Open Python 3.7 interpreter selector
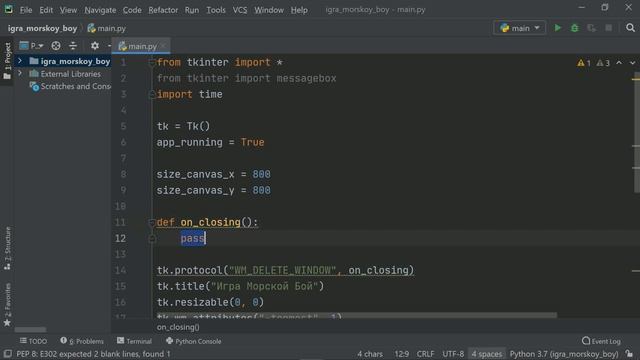This screenshot has width=640, height=360. [x=564, y=354]
